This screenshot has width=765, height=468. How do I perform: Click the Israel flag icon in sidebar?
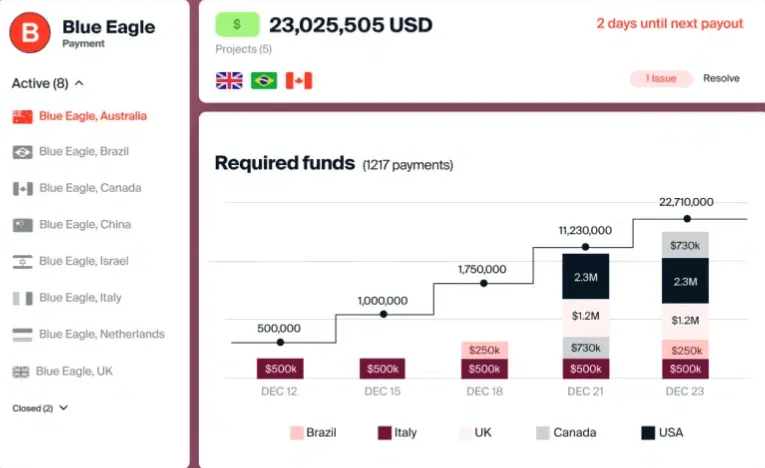22,262
